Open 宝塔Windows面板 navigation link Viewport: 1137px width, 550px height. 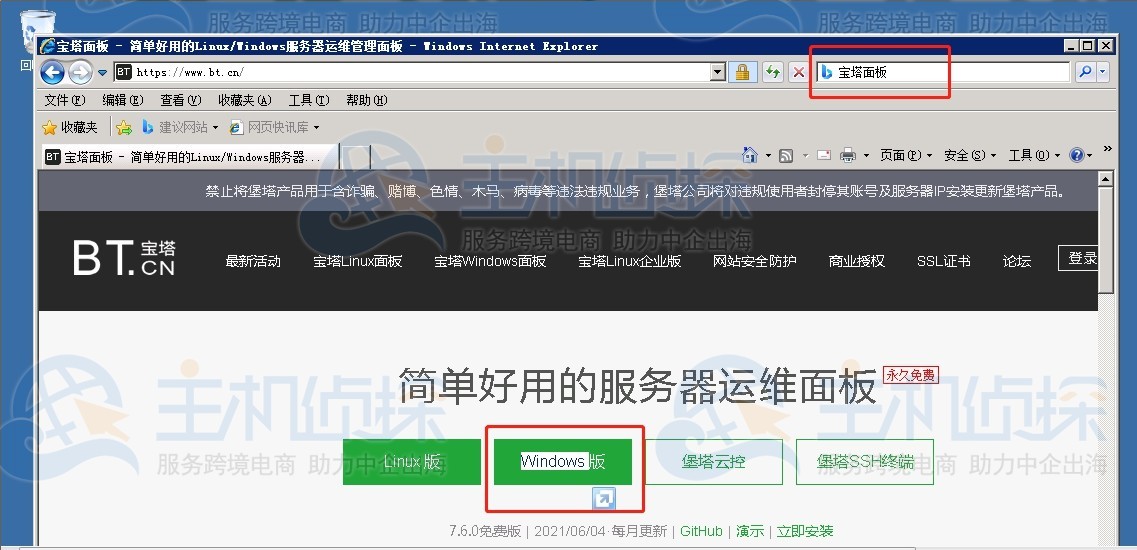(490, 261)
